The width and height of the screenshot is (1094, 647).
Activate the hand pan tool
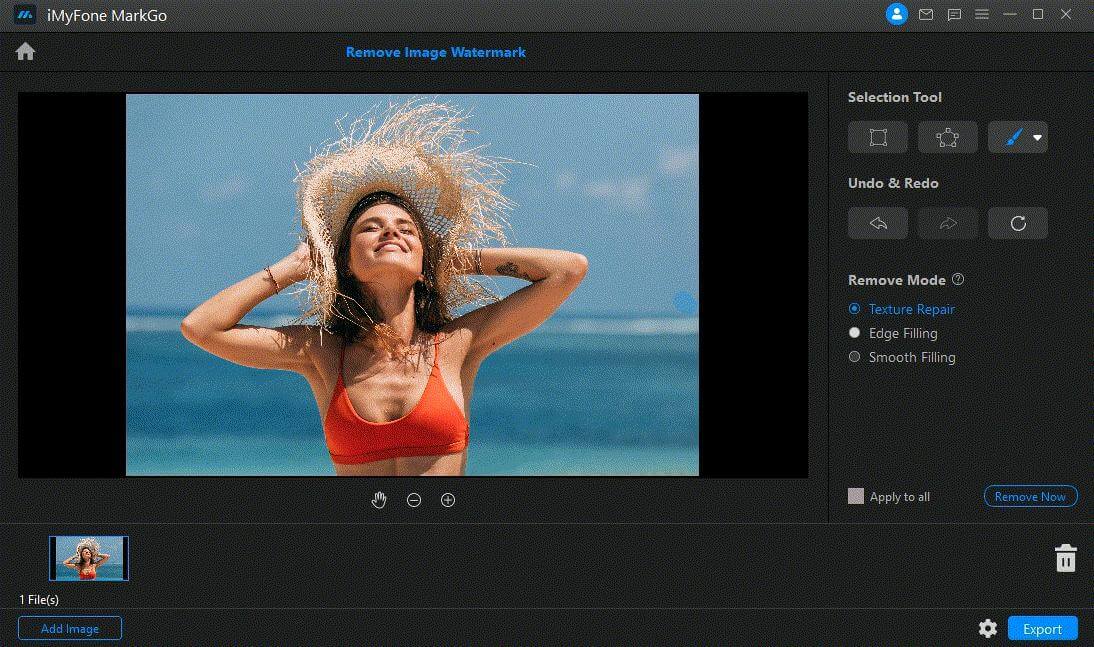point(379,500)
